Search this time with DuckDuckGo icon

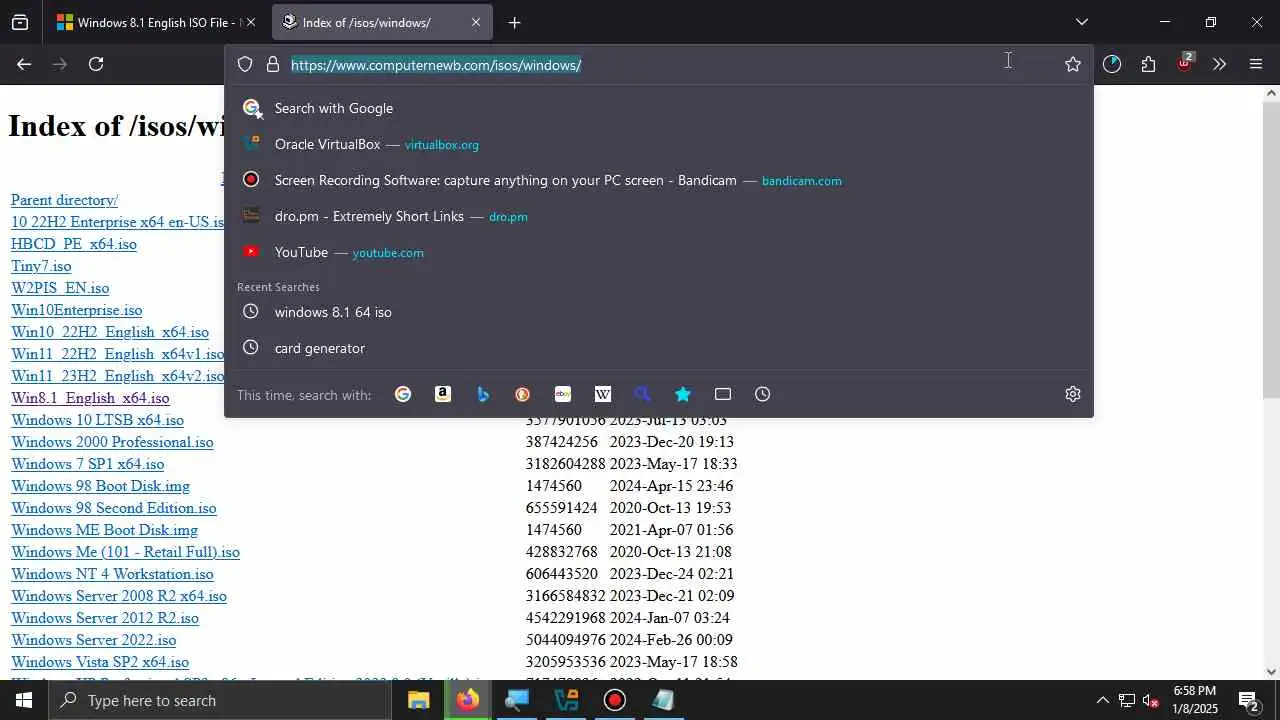523,394
